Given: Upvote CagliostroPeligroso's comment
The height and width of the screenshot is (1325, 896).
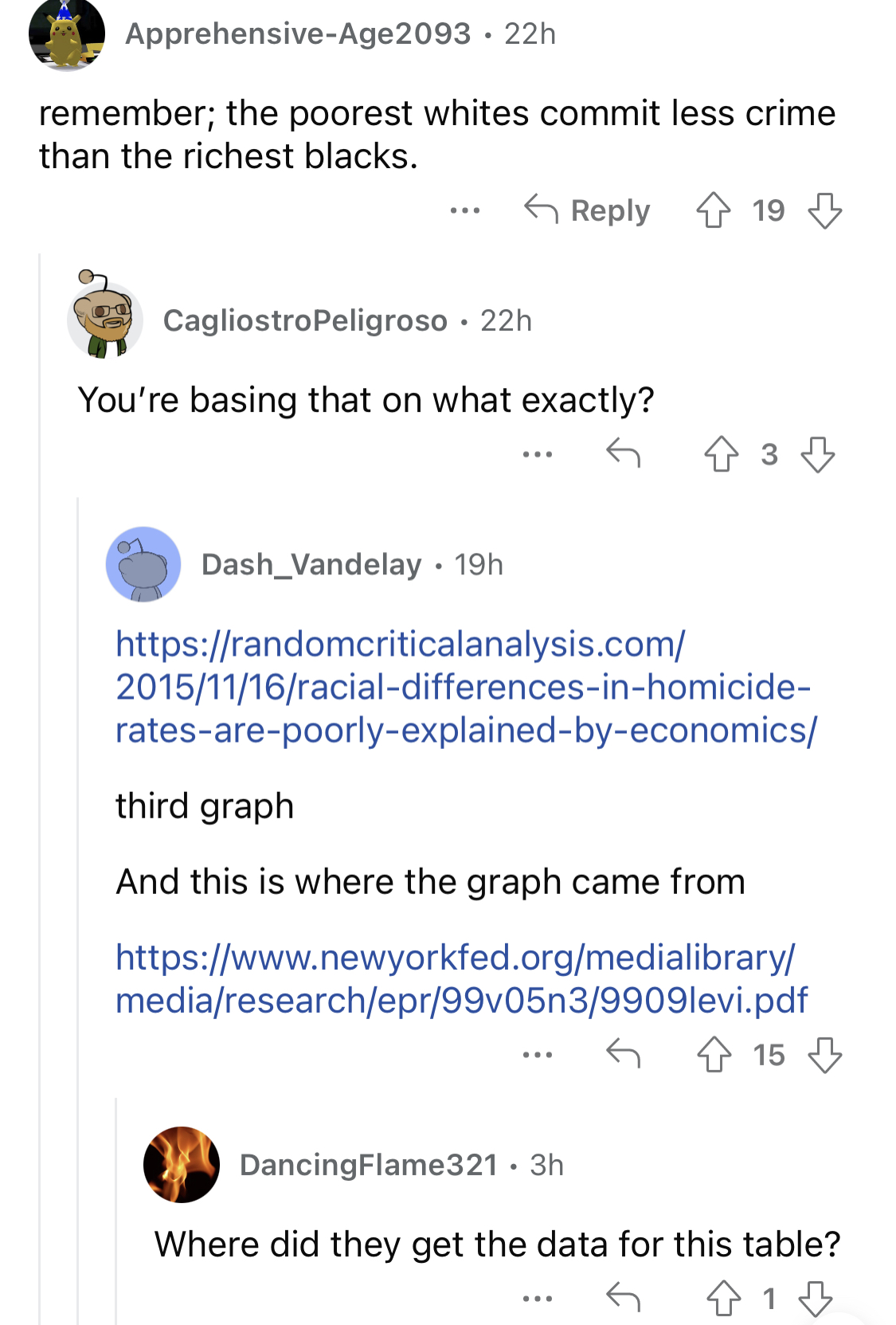Looking at the screenshot, I should (722, 454).
